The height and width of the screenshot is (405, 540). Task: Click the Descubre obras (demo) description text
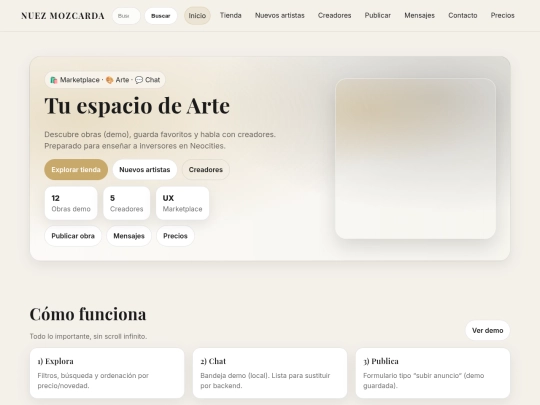click(160, 140)
